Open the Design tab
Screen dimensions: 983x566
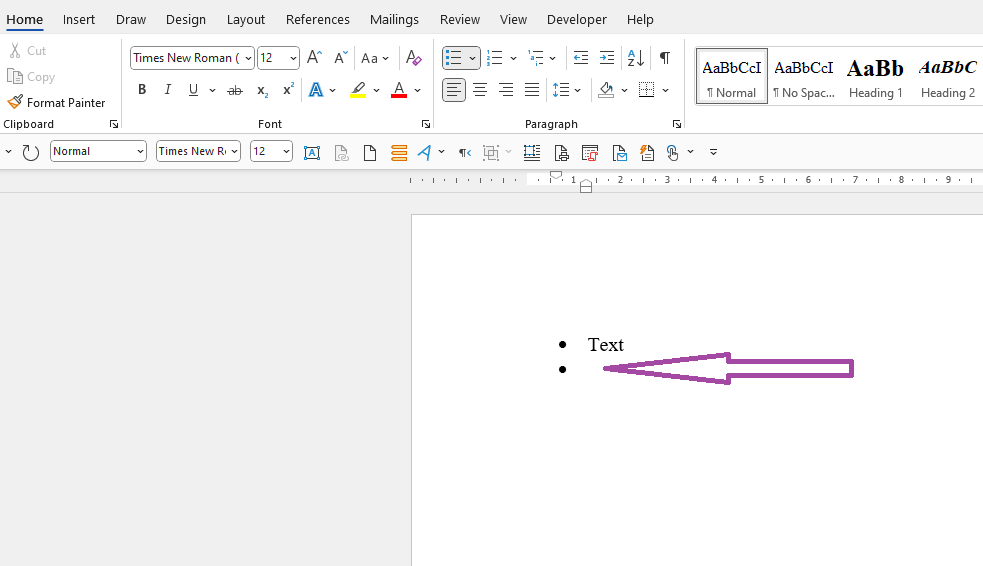point(186,19)
